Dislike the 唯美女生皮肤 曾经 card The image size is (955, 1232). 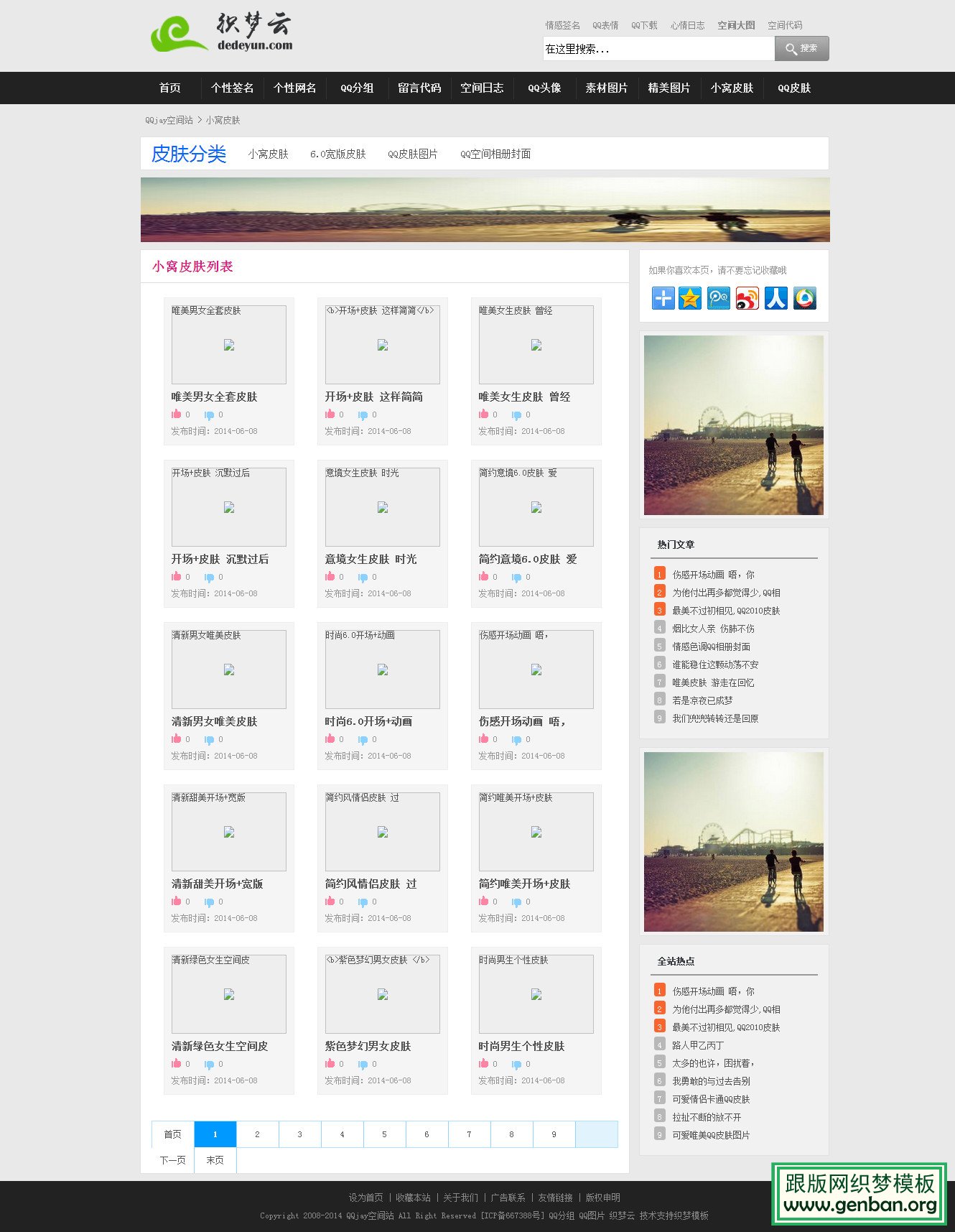516,415
